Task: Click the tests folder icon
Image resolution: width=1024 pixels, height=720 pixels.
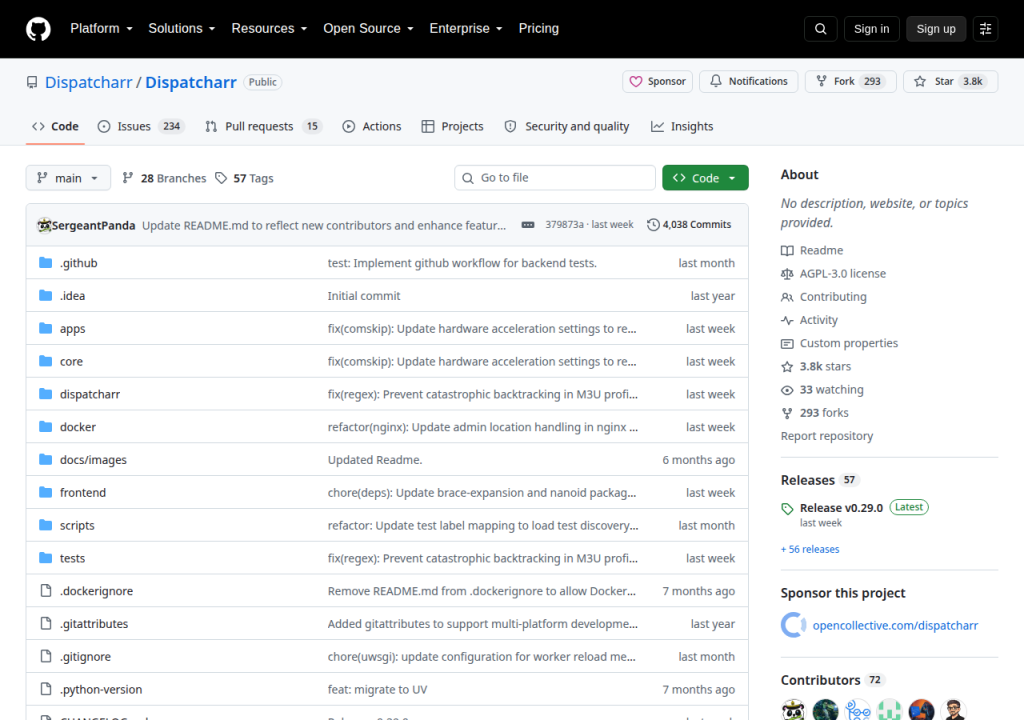Action: pos(45,558)
